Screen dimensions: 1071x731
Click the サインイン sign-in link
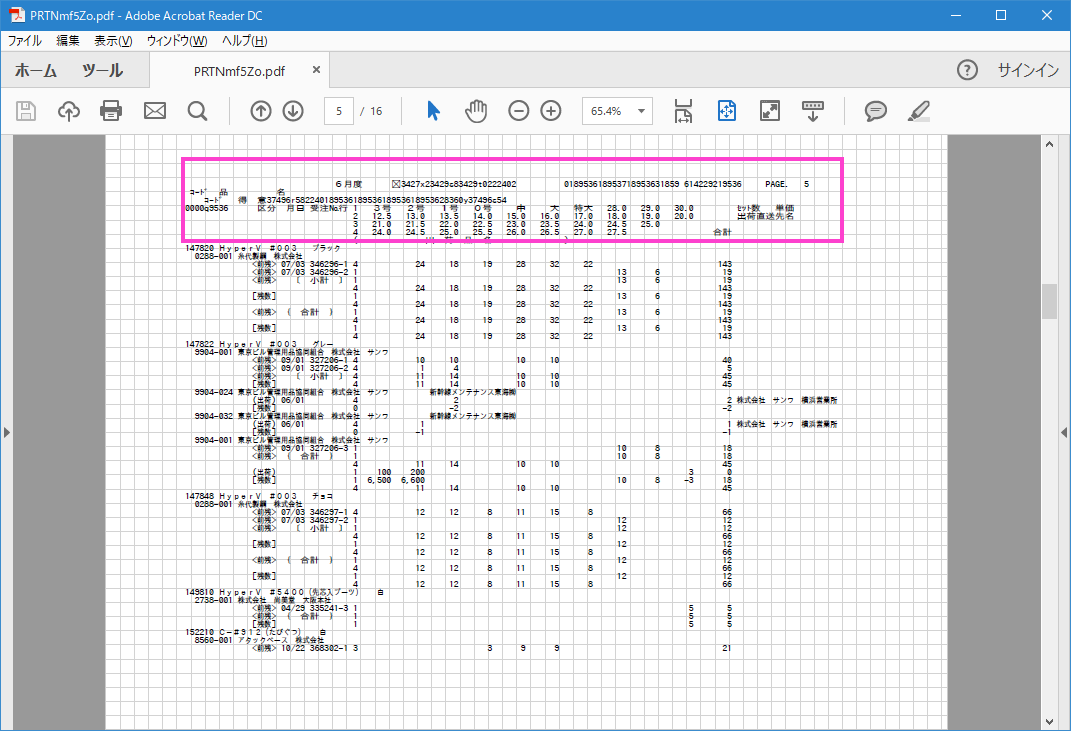click(x=1027, y=70)
